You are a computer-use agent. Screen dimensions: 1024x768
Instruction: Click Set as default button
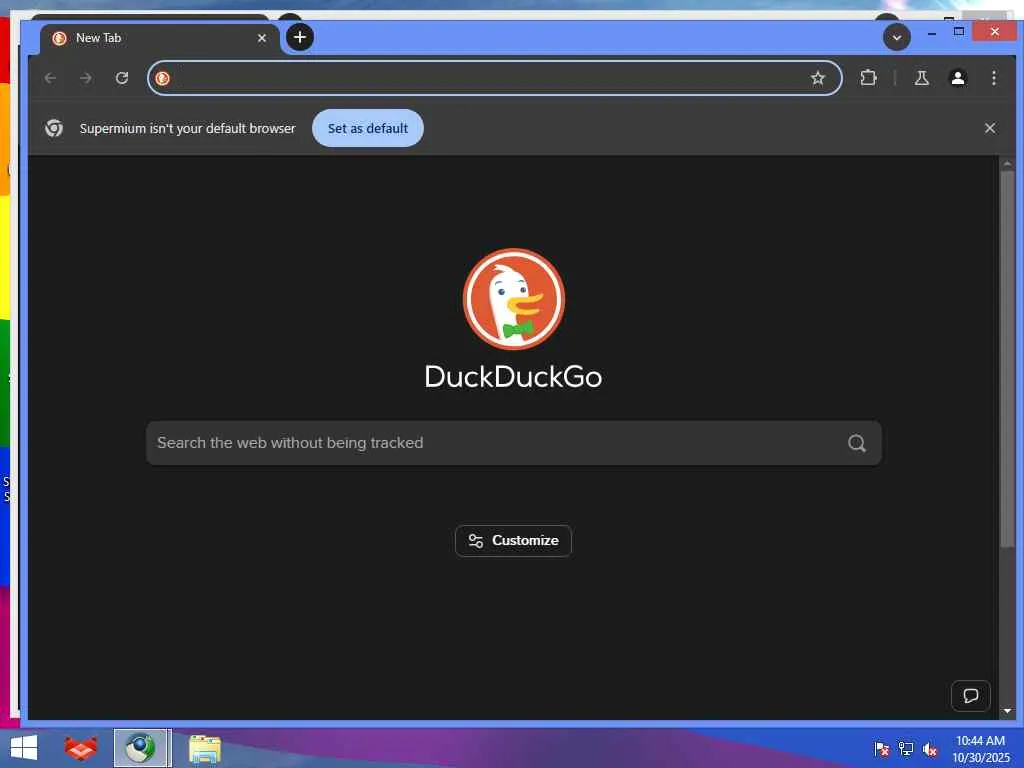click(368, 128)
